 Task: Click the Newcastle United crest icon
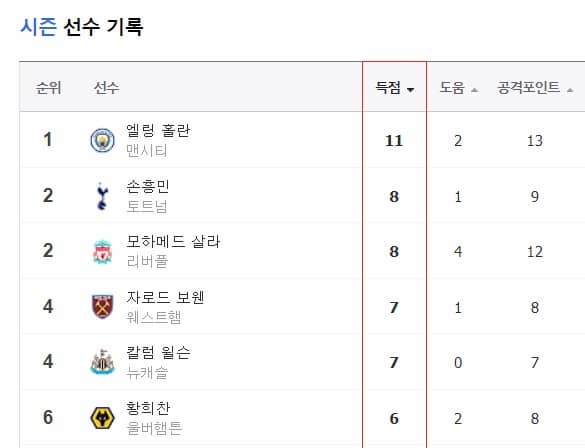(103, 362)
